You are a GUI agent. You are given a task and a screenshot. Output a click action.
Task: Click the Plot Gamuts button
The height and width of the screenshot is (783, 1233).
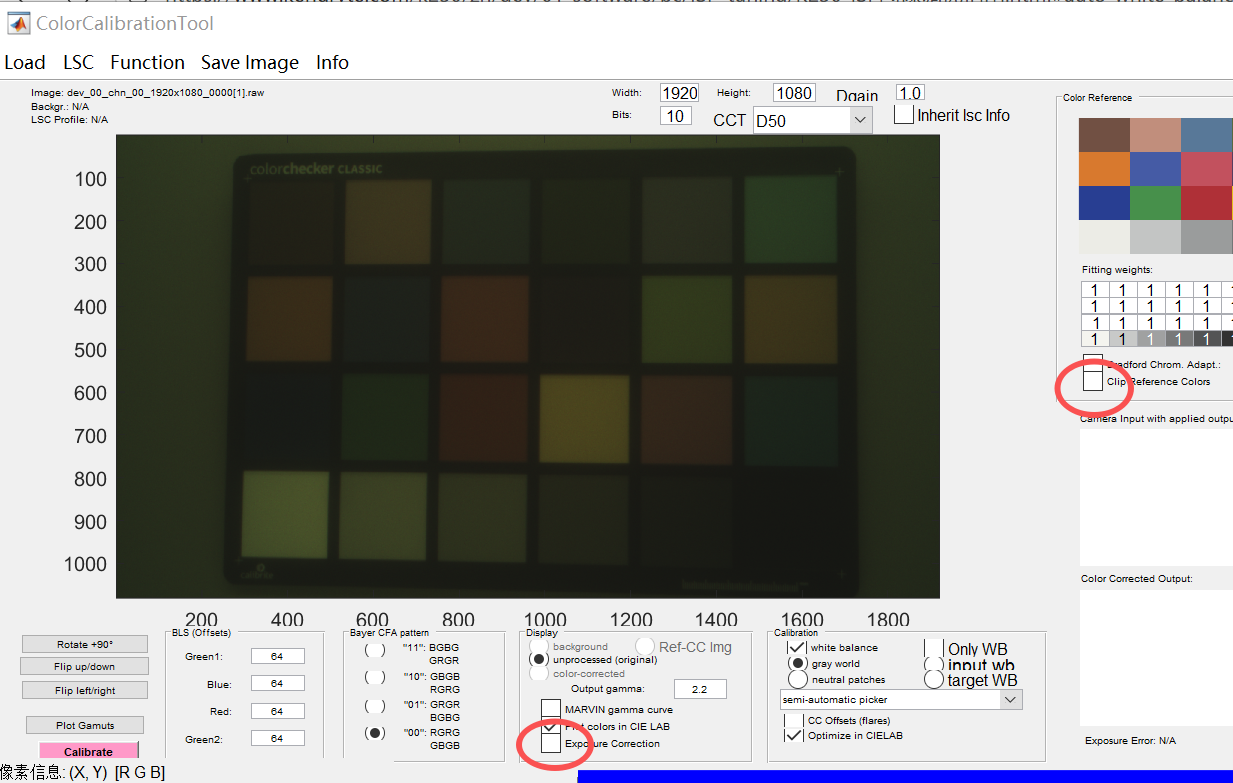(x=85, y=725)
